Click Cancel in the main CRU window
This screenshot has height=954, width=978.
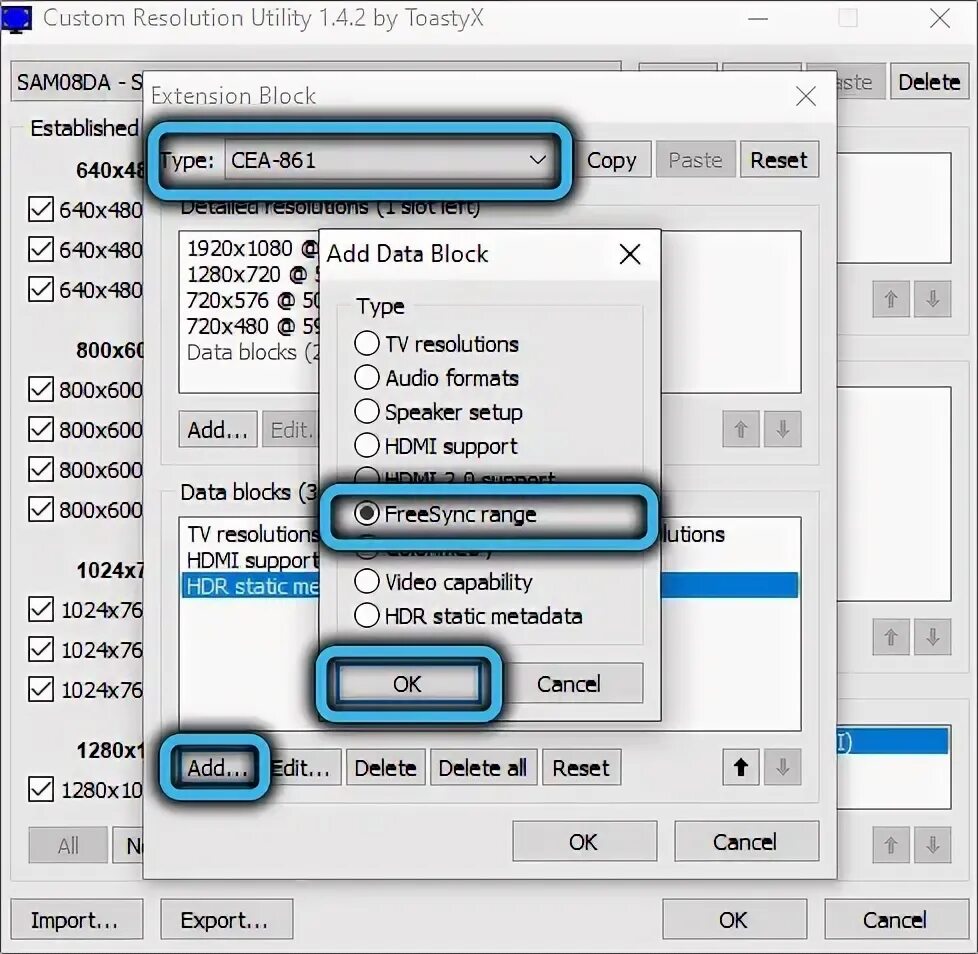click(x=896, y=919)
